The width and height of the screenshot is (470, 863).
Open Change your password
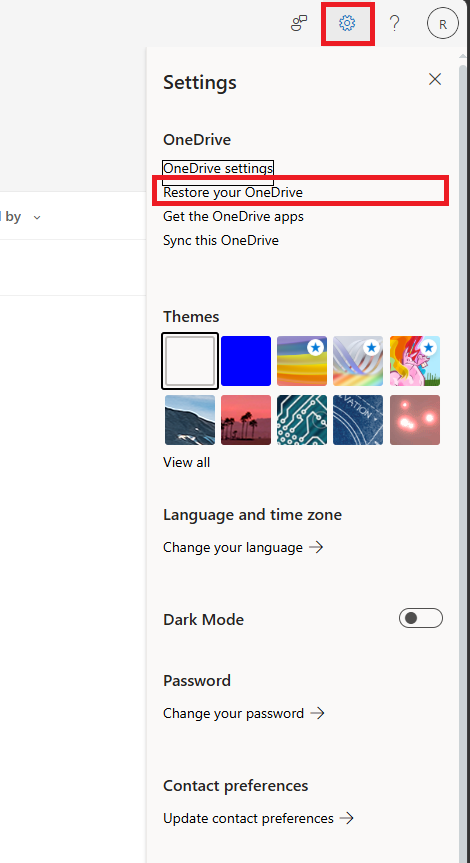(244, 713)
